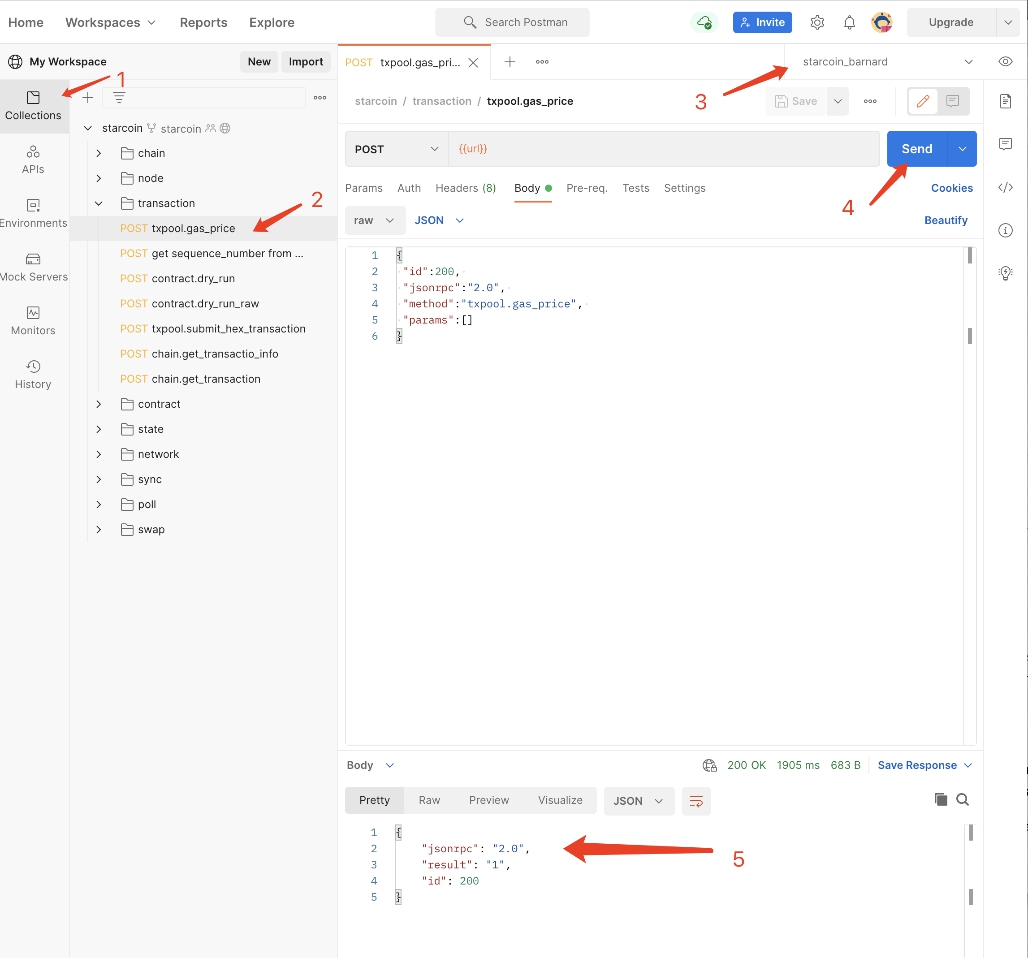Open a new request tab with the plus icon
1028x958 pixels.
click(509, 62)
